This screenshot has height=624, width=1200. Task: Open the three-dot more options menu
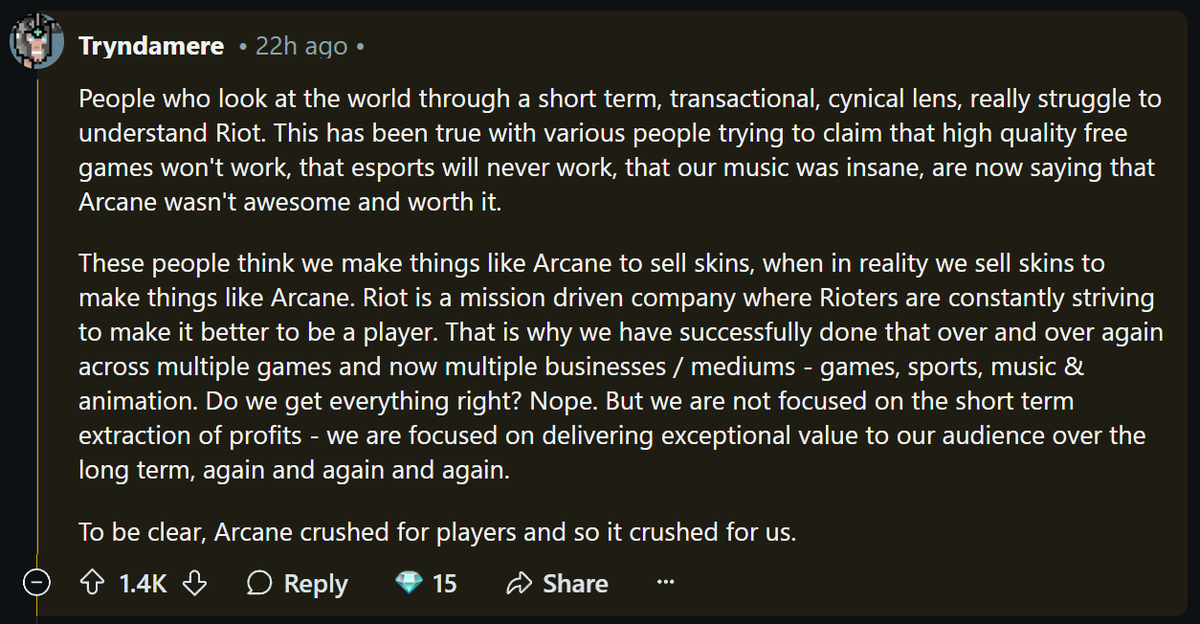tap(665, 582)
